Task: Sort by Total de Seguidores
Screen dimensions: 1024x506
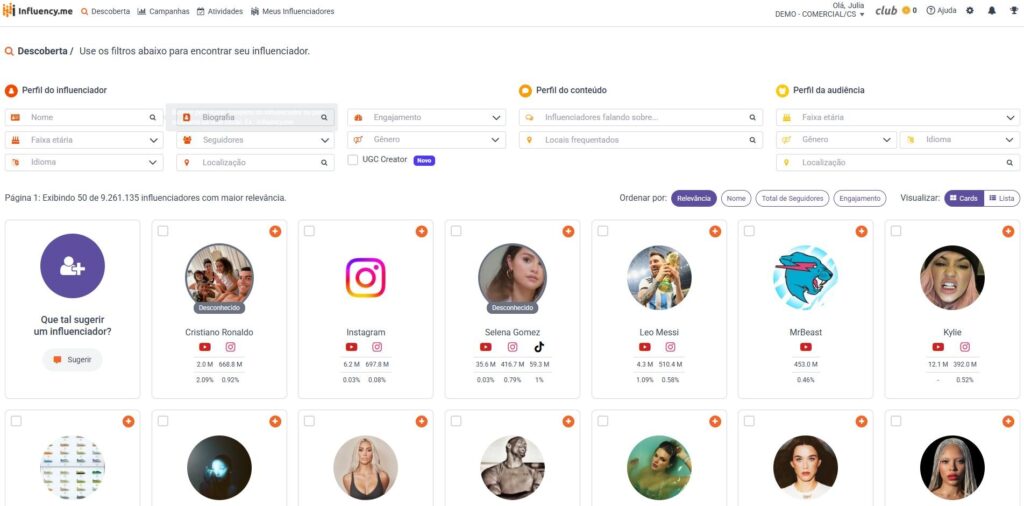Action: pyautogui.click(x=792, y=198)
